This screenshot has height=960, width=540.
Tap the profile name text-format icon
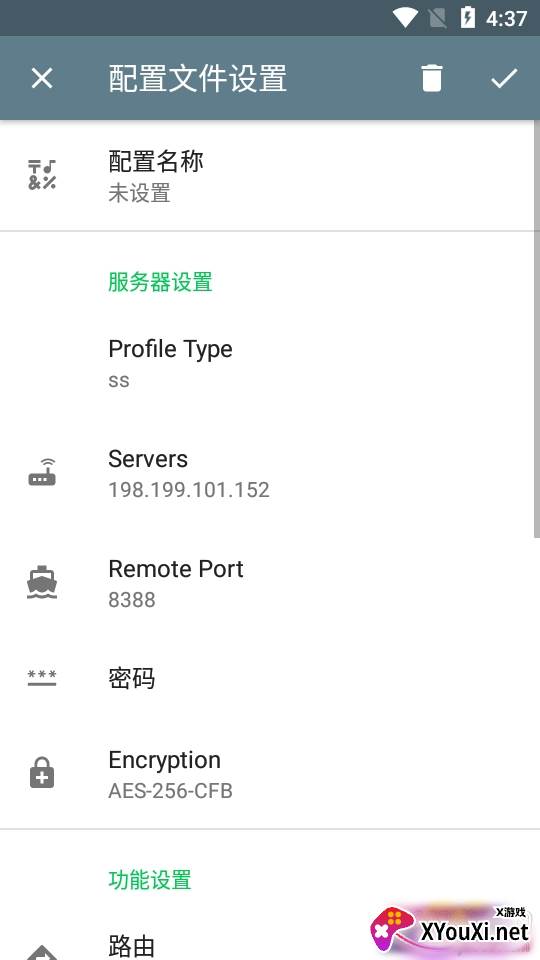point(42,175)
